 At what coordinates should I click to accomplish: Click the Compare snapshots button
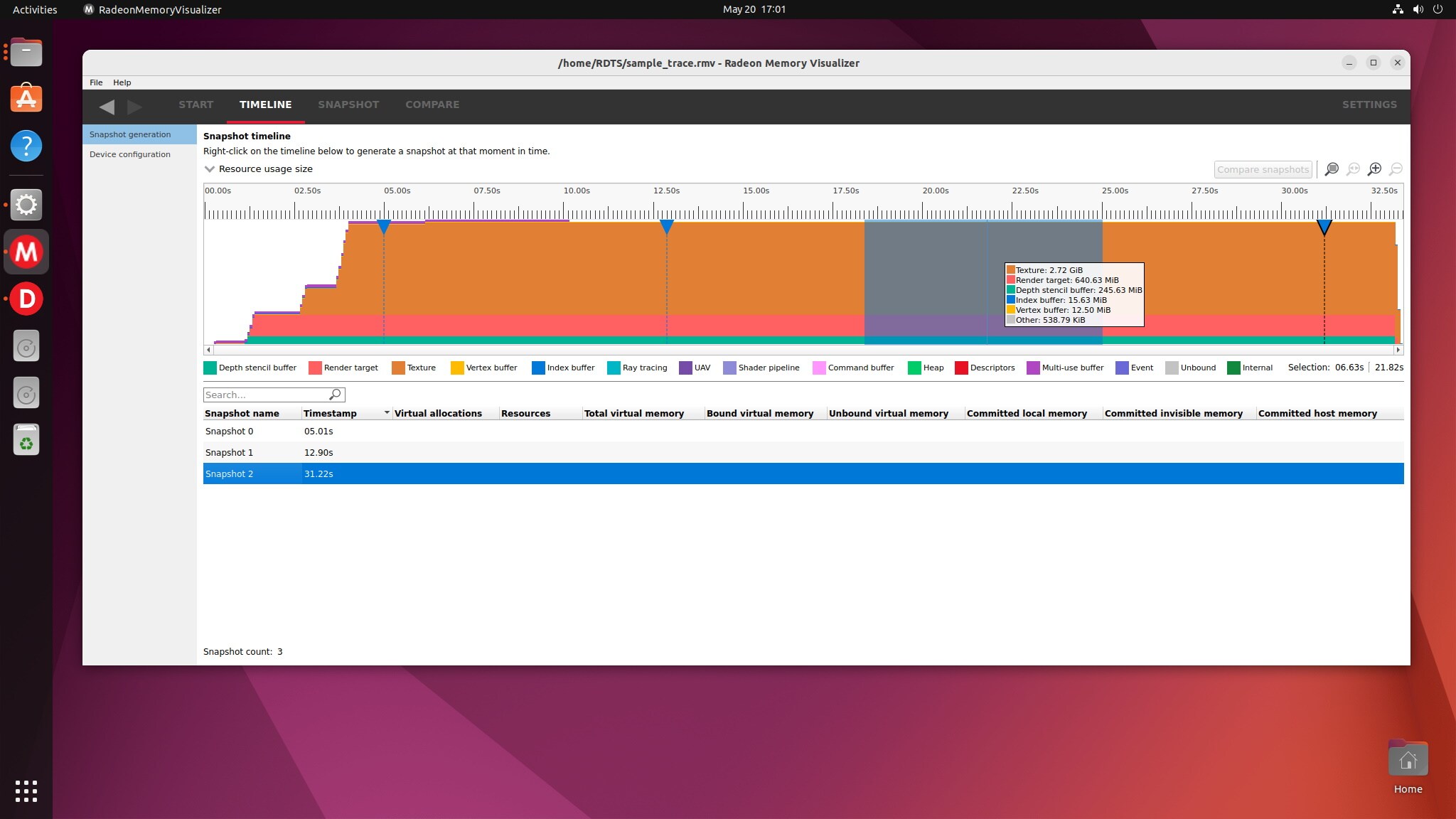[x=1263, y=169]
